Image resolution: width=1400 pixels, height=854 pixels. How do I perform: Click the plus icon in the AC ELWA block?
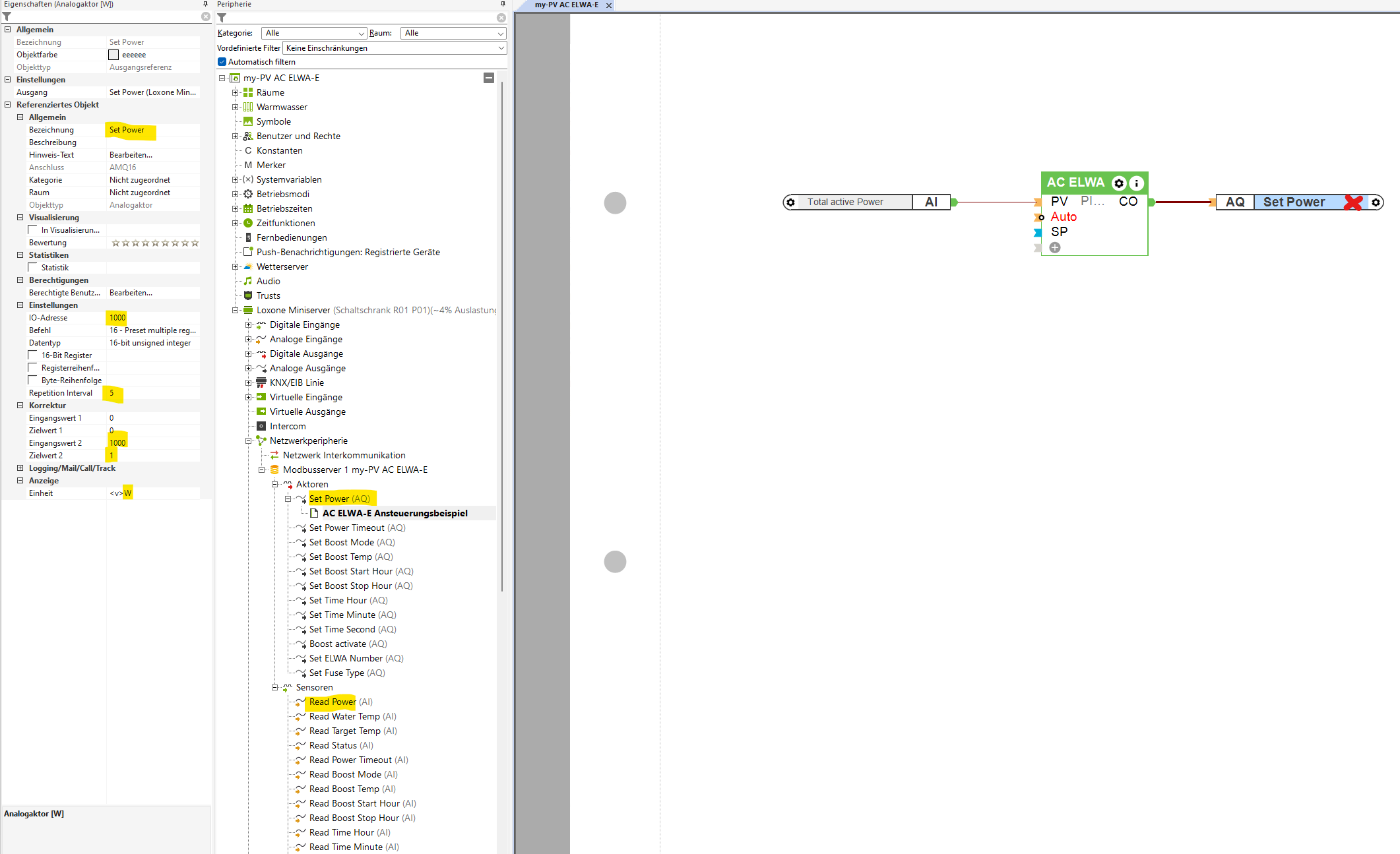point(1055,247)
